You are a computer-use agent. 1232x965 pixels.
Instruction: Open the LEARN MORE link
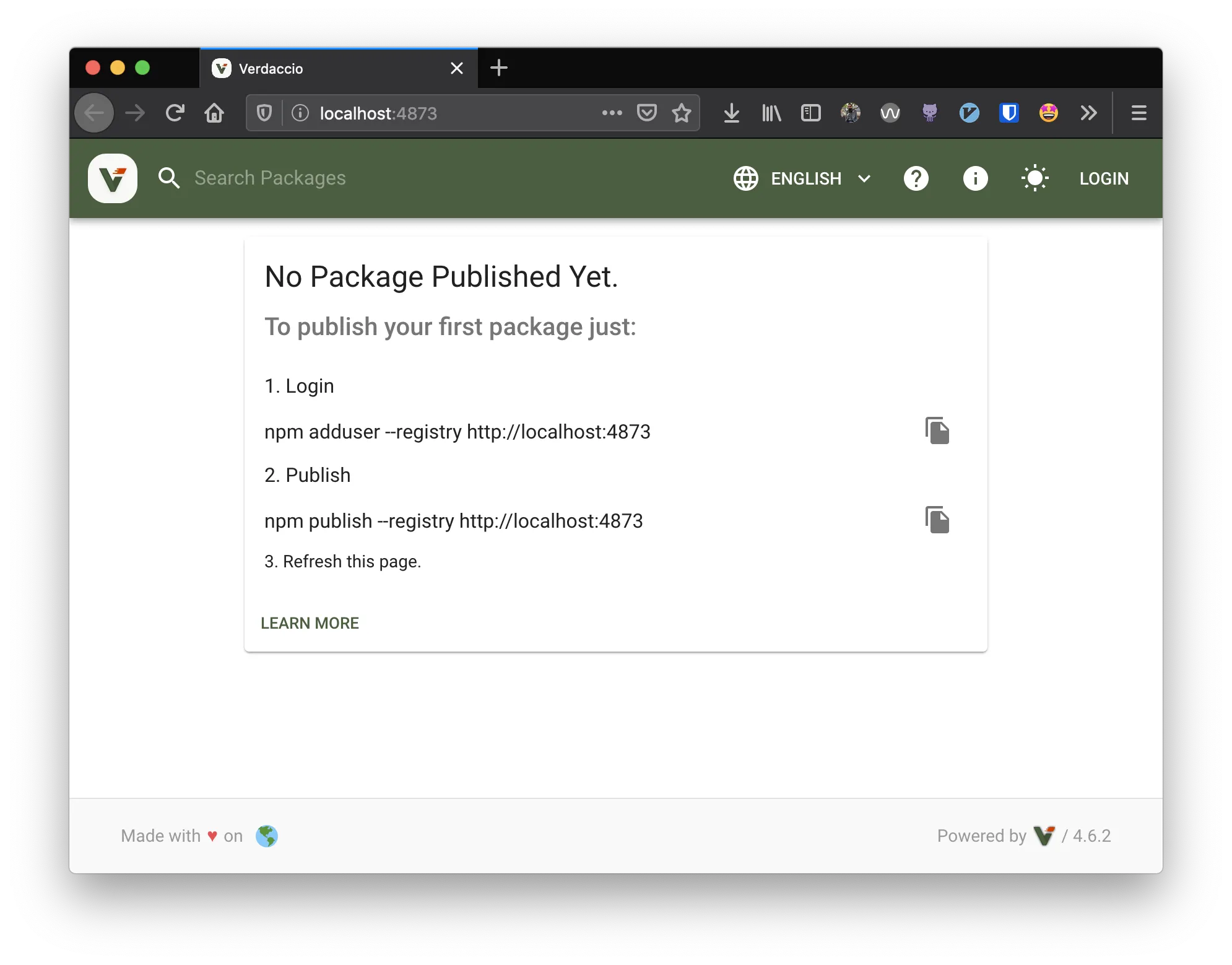(310, 623)
